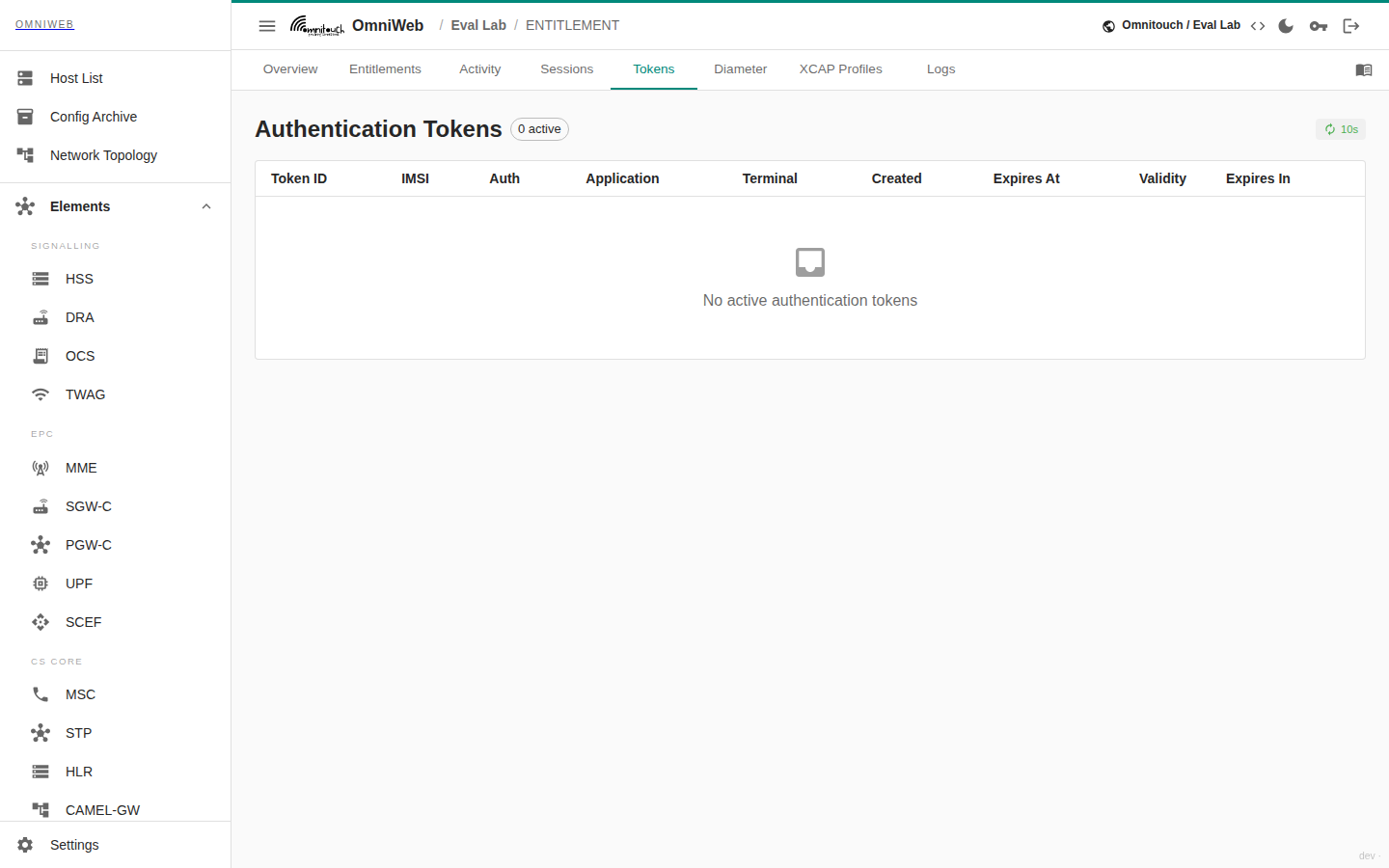The width and height of the screenshot is (1389, 868).
Task: Click the Host List server icon
Action: 25,78
